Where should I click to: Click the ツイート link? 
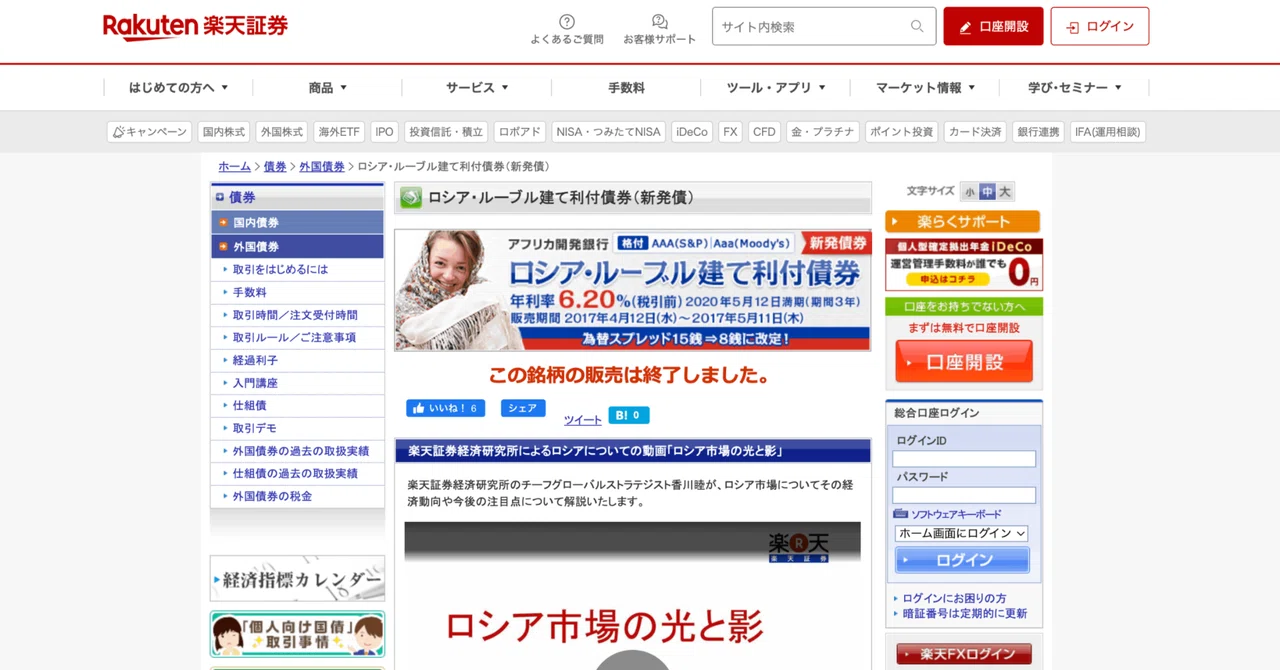pos(582,420)
